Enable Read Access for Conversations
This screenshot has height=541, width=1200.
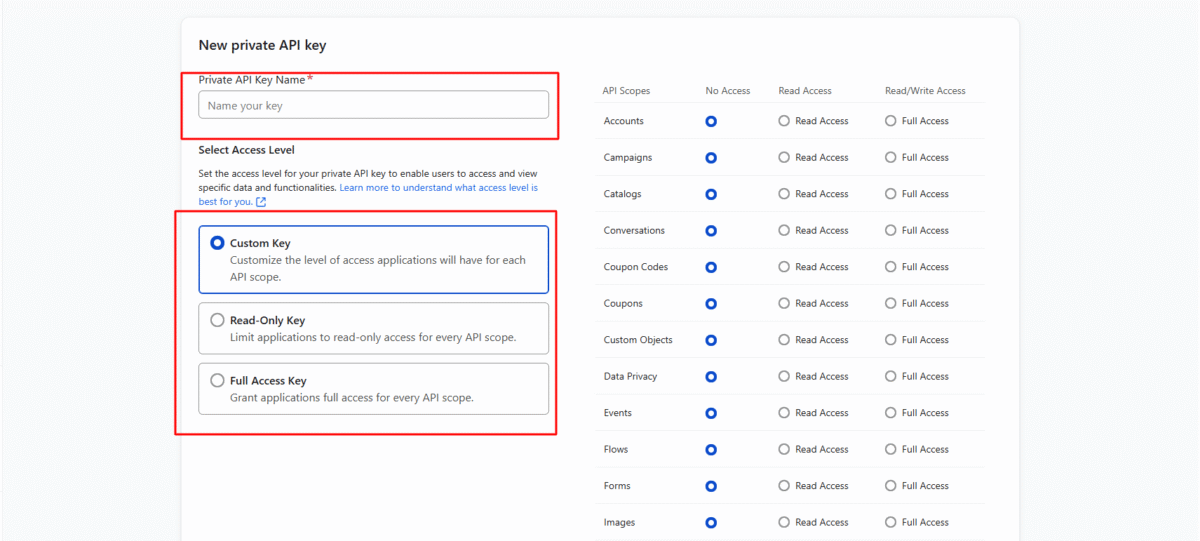[784, 231]
